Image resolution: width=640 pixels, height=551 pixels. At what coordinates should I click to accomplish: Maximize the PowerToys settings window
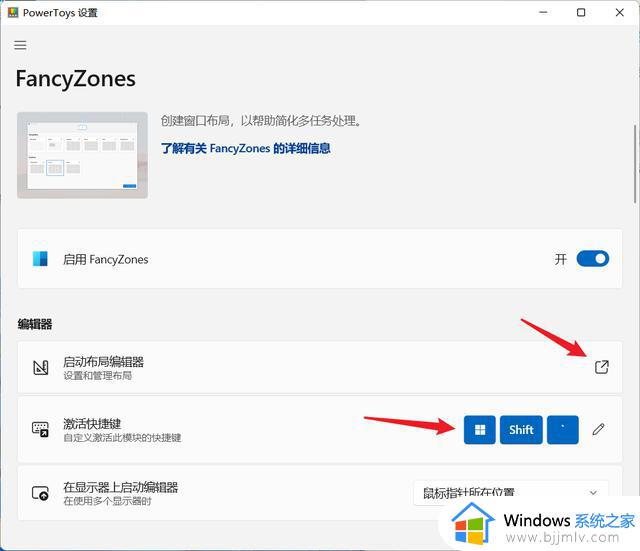point(581,13)
